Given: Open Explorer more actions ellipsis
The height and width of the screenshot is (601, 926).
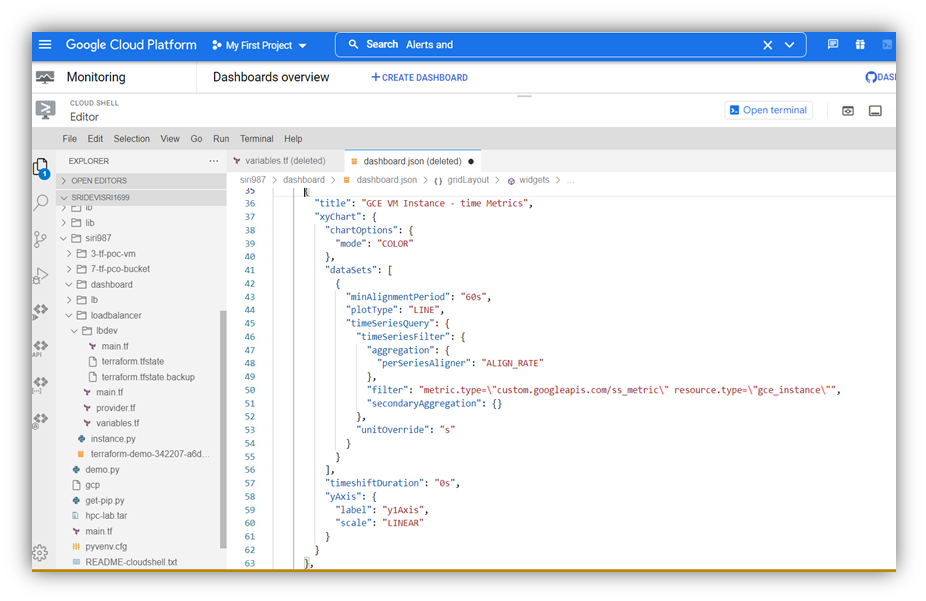Looking at the screenshot, I should pos(213,161).
